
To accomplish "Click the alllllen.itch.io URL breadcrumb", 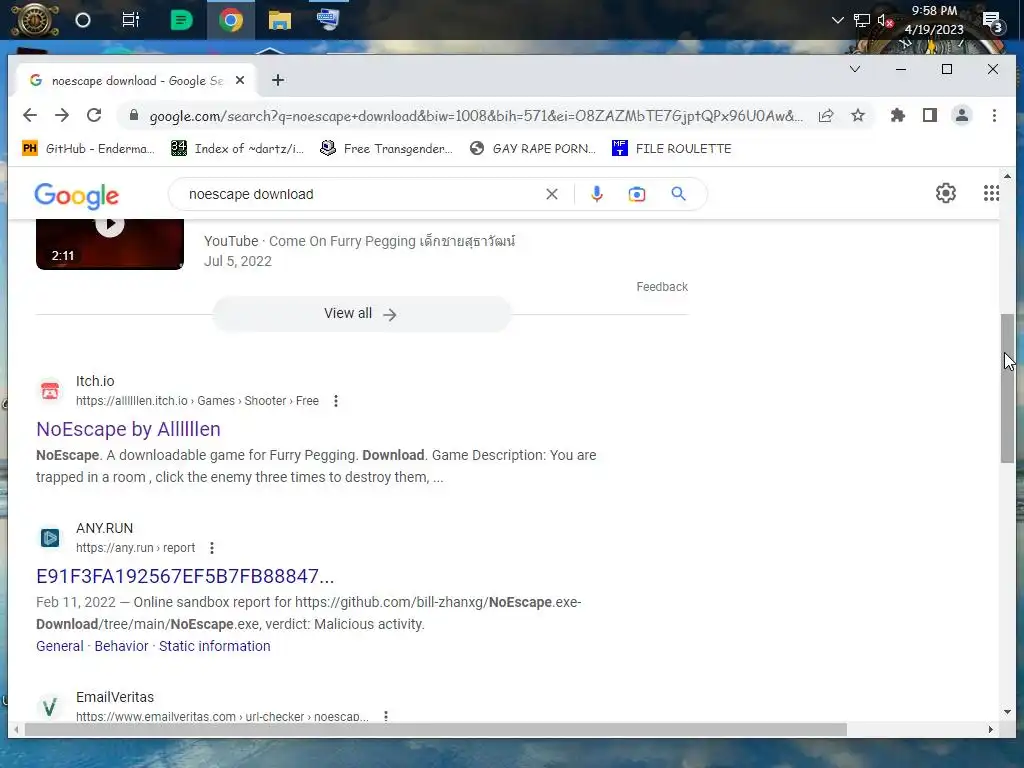I will click(197, 401).
